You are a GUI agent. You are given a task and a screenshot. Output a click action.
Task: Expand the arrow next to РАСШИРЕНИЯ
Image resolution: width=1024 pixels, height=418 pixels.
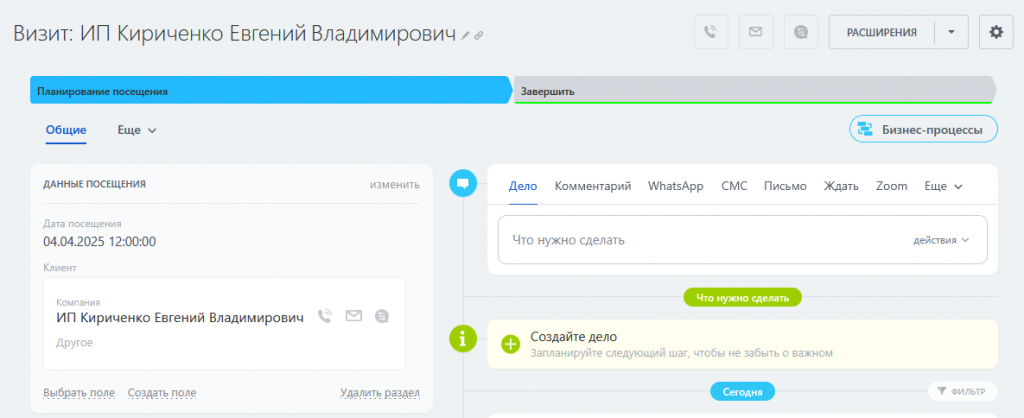coord(951,32)
